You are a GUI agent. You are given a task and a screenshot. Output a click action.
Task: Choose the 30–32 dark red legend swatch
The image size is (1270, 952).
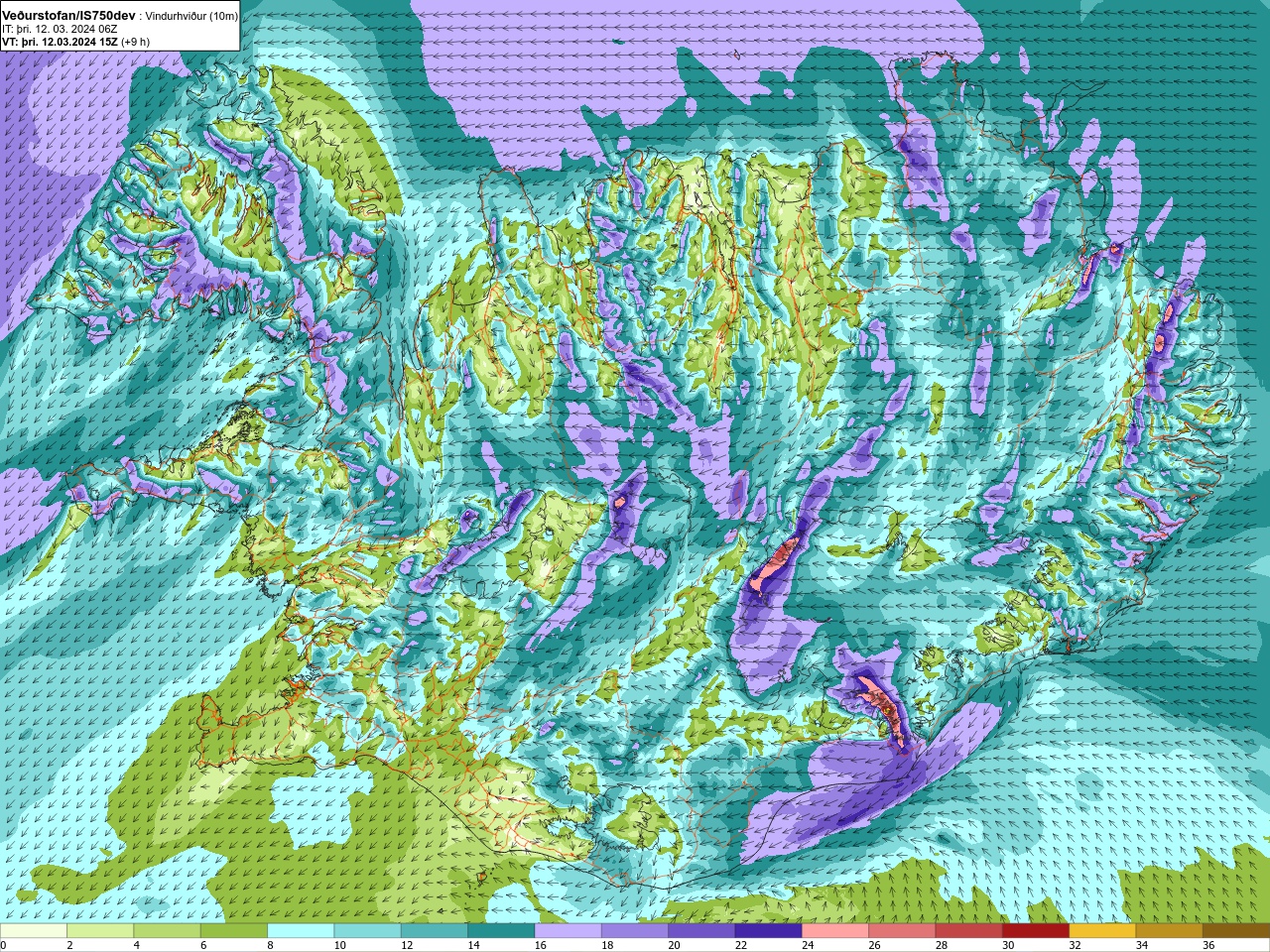(1036, 931)
